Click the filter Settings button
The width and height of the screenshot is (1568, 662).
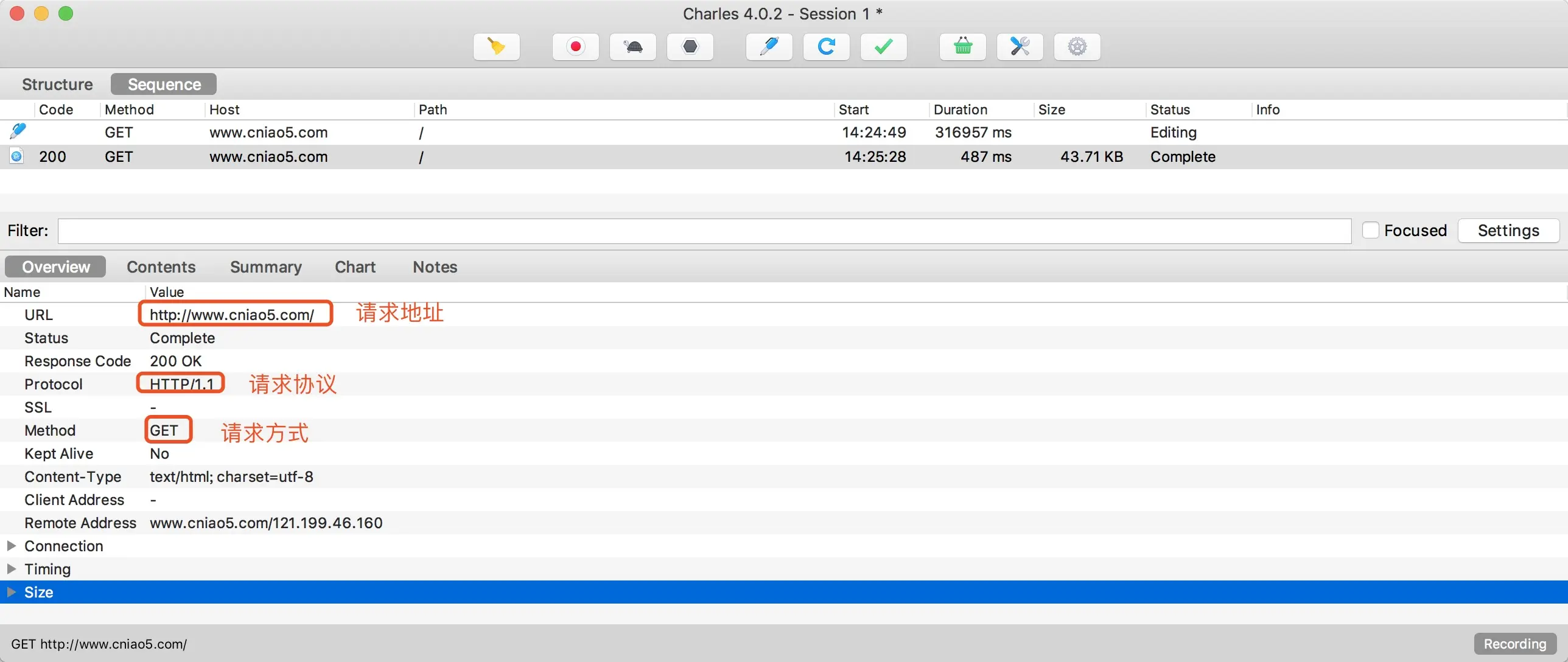(1508, 231)
